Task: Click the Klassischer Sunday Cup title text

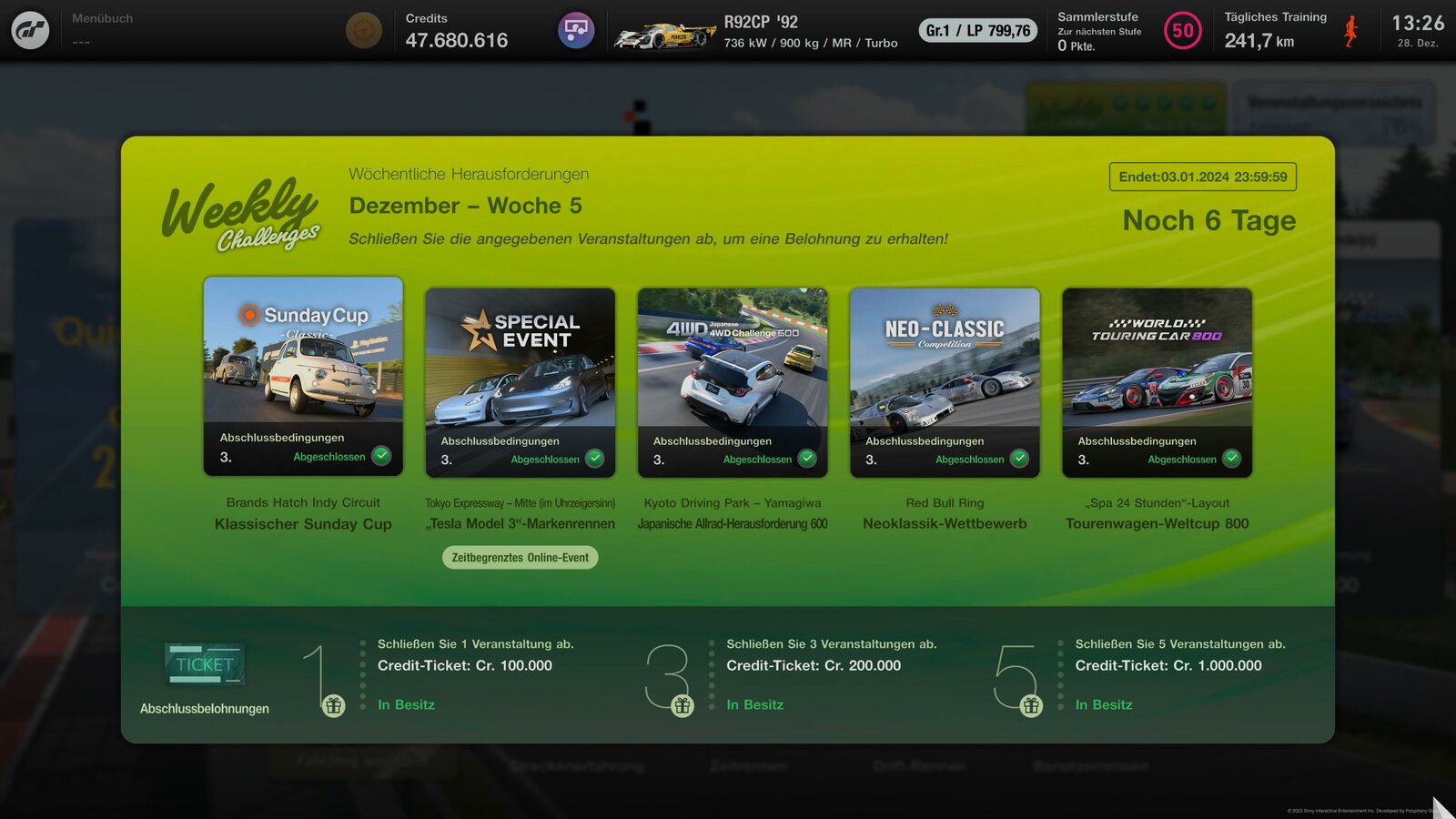Action: (303, 524)
